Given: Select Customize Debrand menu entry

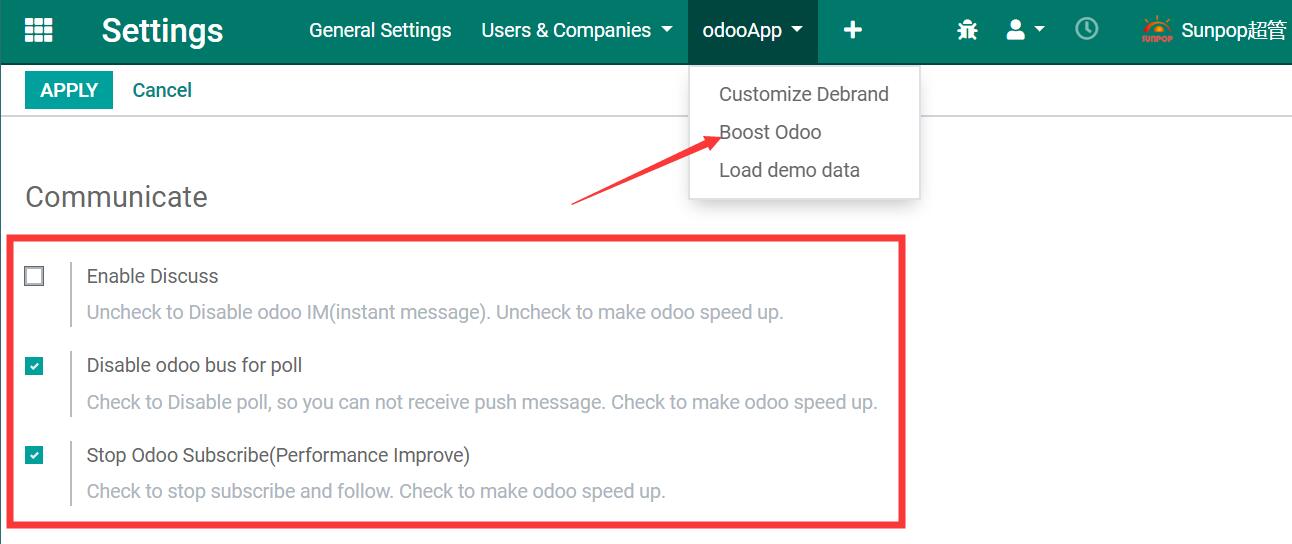Looking at the screenshot, I should coord(804,94).
